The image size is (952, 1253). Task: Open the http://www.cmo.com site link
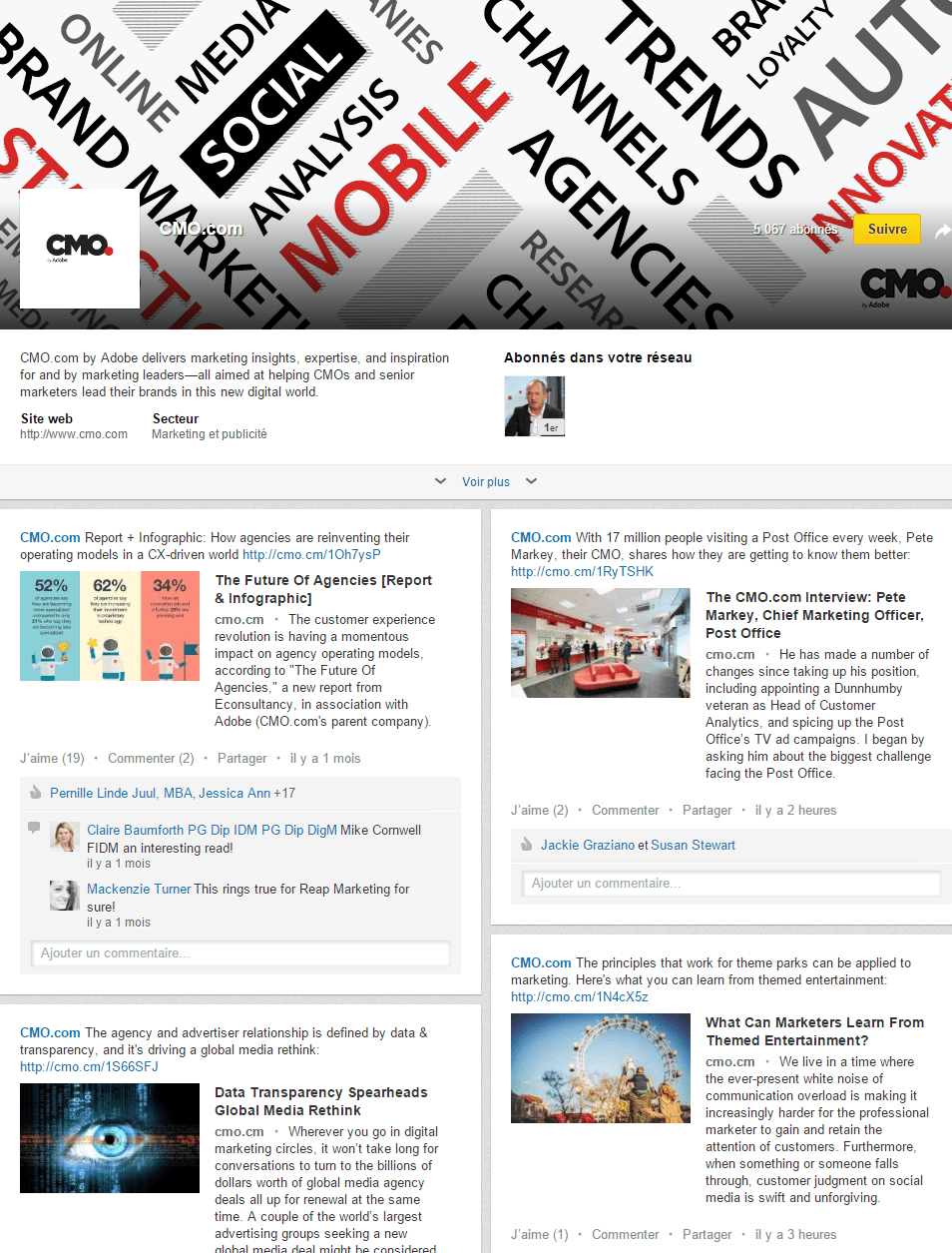[74, 434]
